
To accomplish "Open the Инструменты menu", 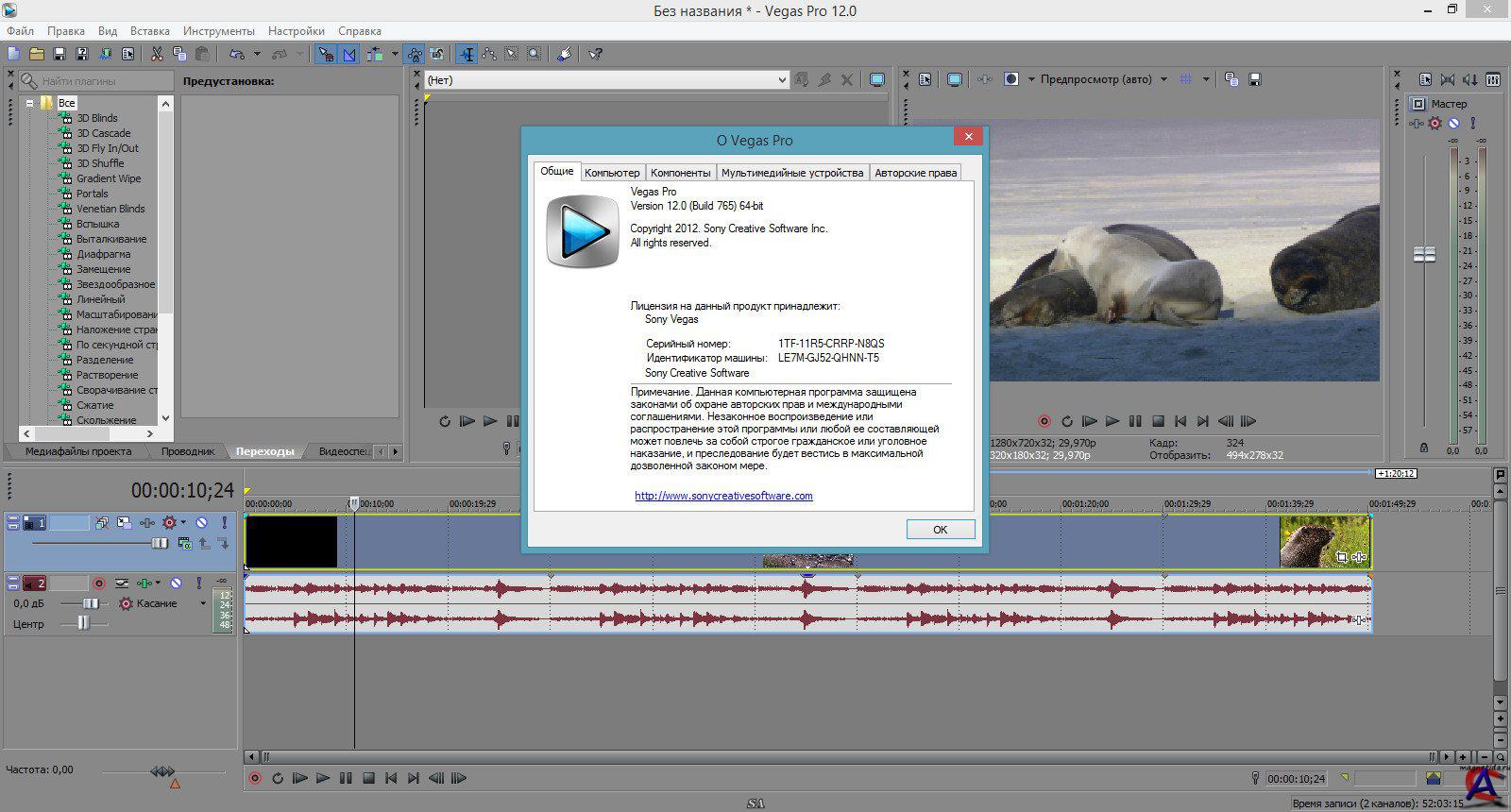I will pyautogui.click(x=218, y=31).
